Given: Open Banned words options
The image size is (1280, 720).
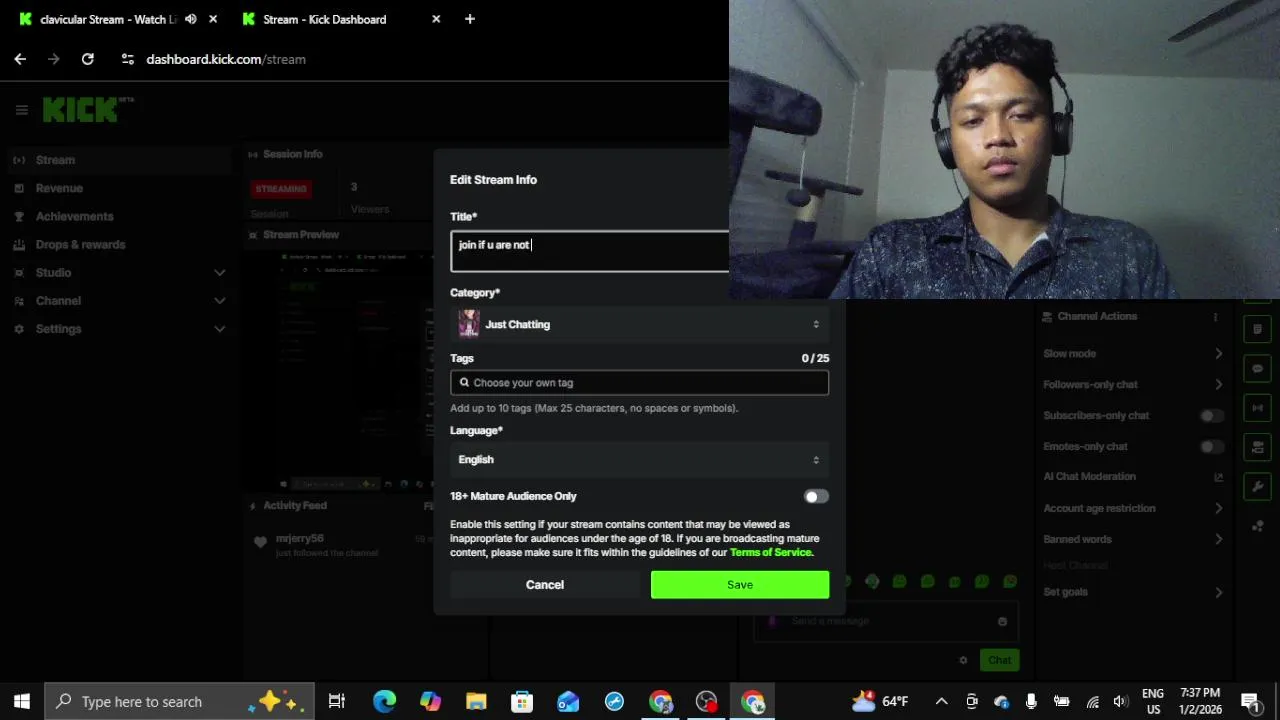Looking at the screenshot, I should [1133, 539].
